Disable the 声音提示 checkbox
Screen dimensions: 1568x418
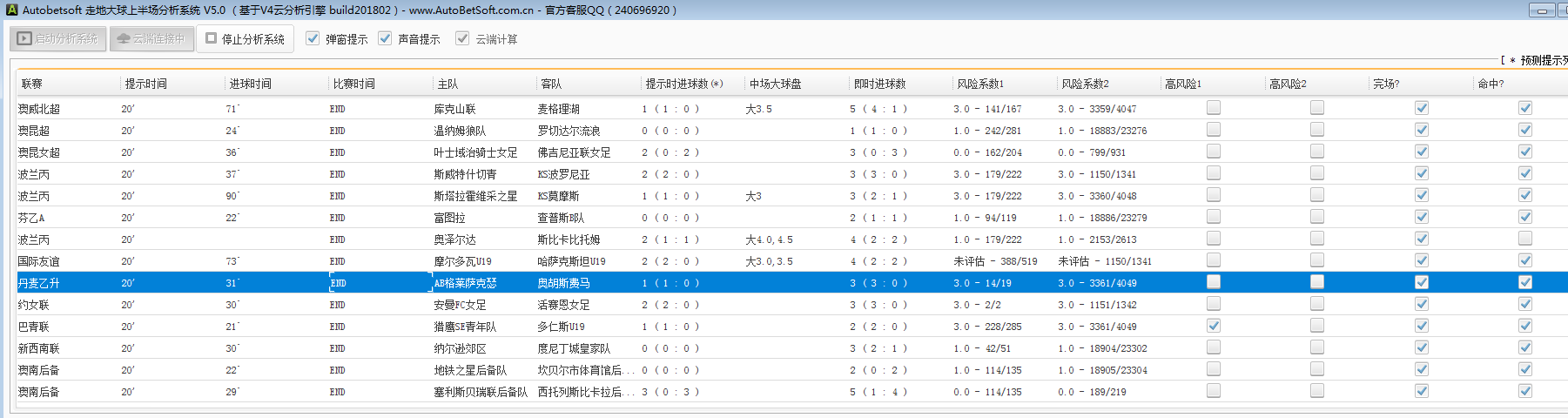(385, 39)
